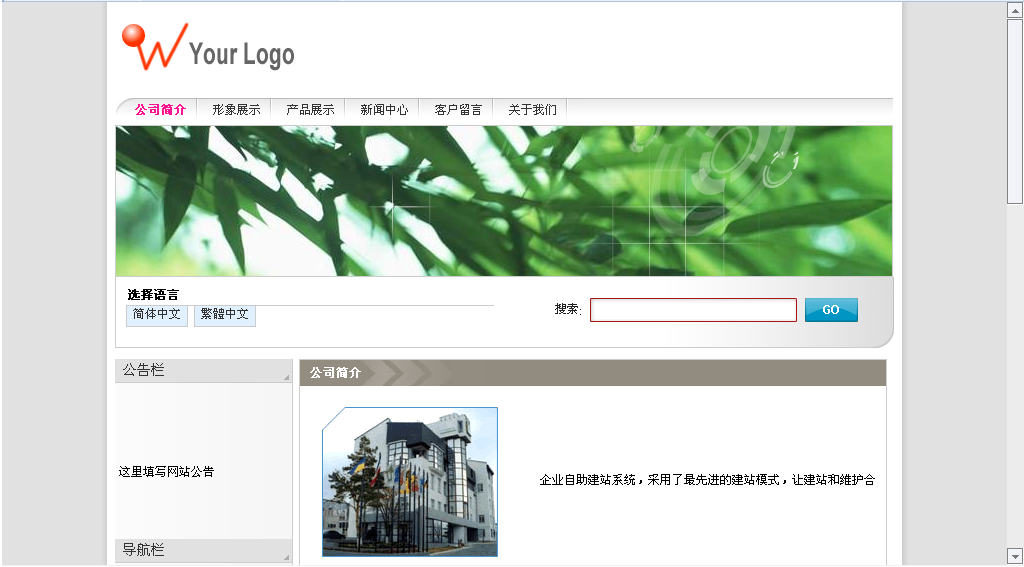The image size is (1024, 567).
Task: Click the 选择语言 label
Action: [153, 295]
